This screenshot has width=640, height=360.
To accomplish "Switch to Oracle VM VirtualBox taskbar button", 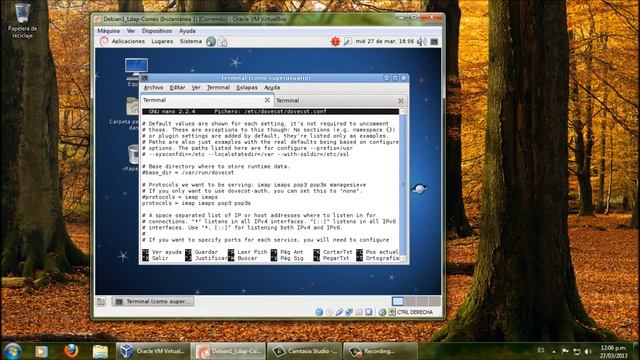I will tap(153, 351).
